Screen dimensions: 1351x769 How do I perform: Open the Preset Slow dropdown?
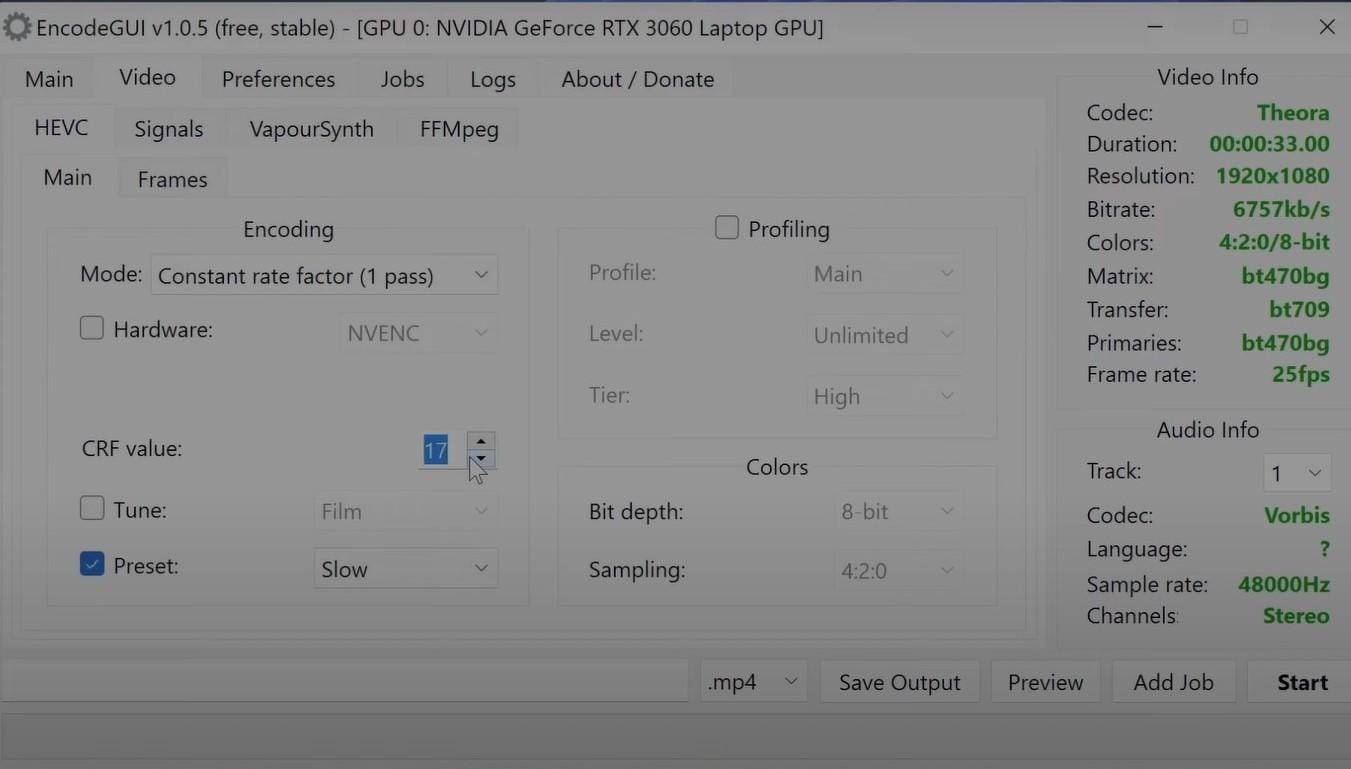(x=405, y=569)
